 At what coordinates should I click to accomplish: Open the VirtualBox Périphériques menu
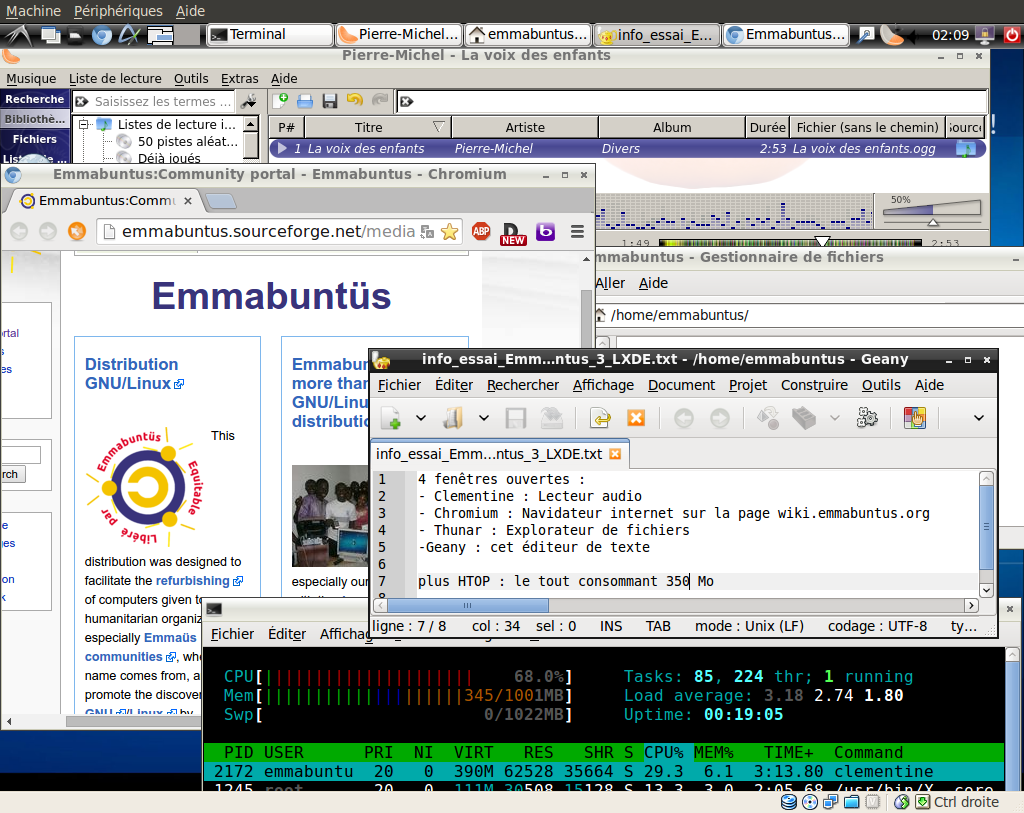[118, 10]
